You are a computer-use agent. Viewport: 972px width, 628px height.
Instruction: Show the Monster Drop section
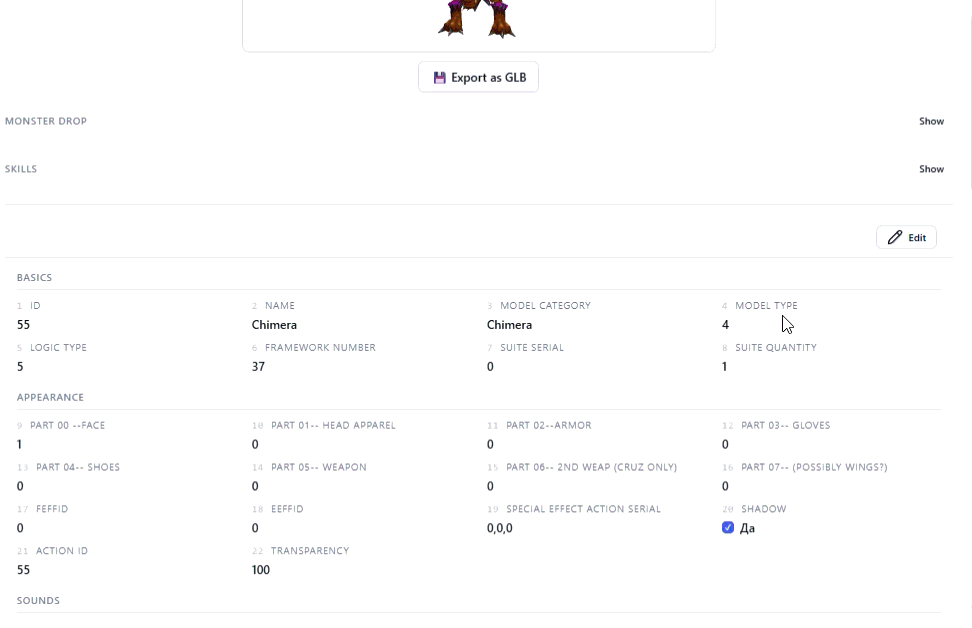click(931, 121)
